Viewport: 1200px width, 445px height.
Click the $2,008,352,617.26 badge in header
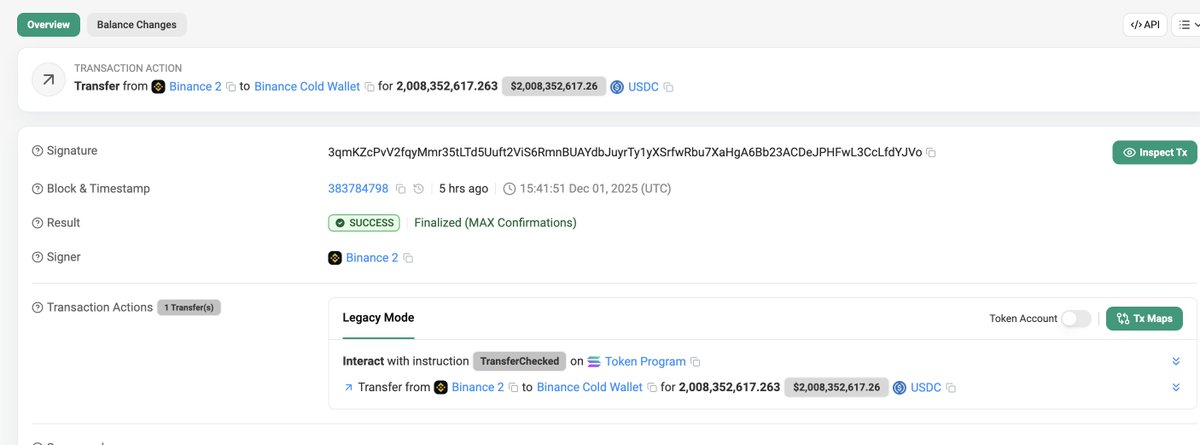coord(554,87)
